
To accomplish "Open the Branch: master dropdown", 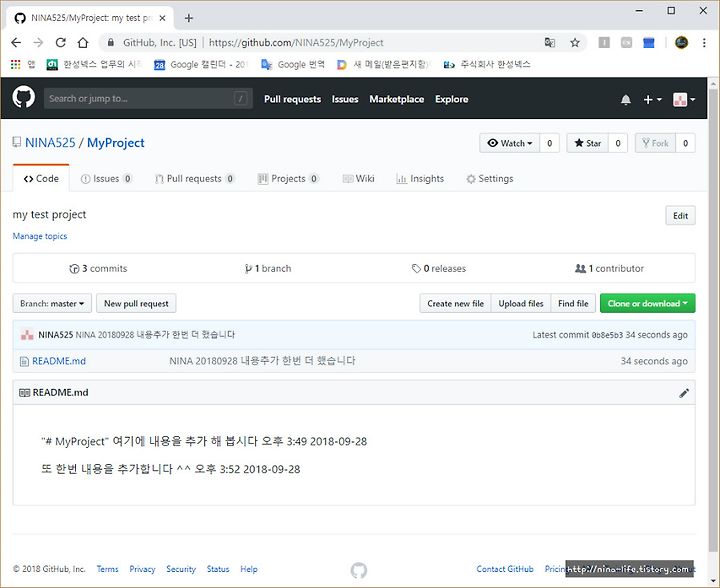I will [x=52, y=303].
